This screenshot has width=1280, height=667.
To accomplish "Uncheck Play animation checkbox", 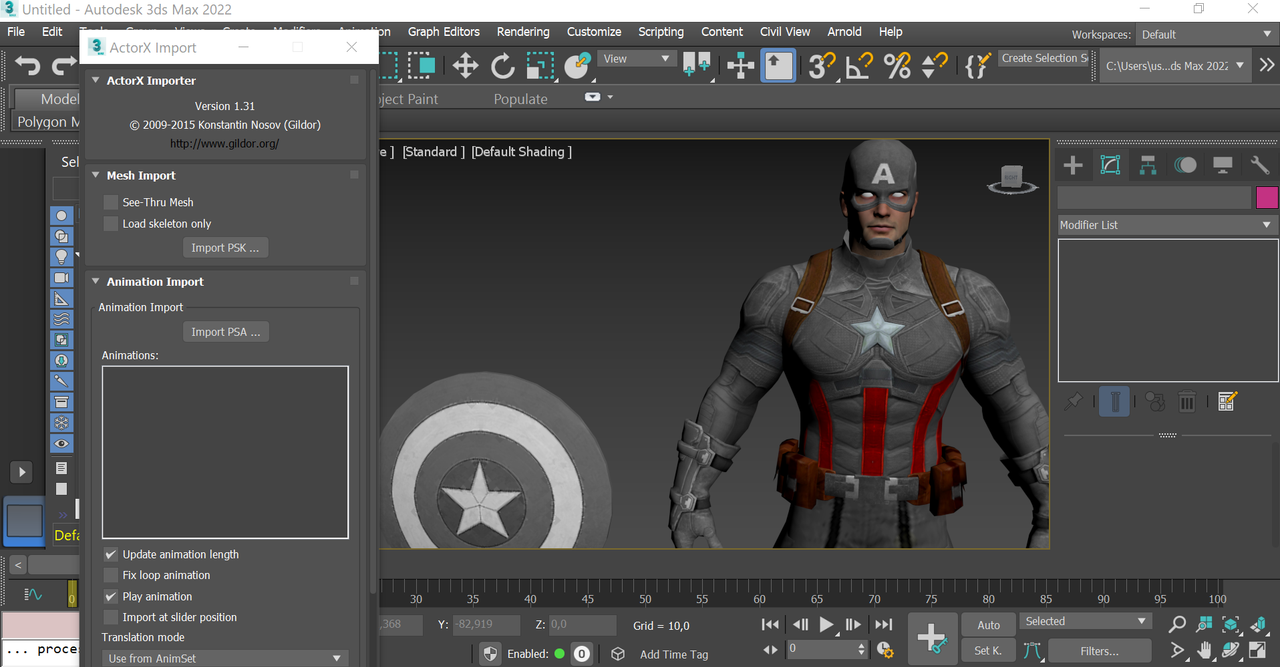I will pos(111,596).
